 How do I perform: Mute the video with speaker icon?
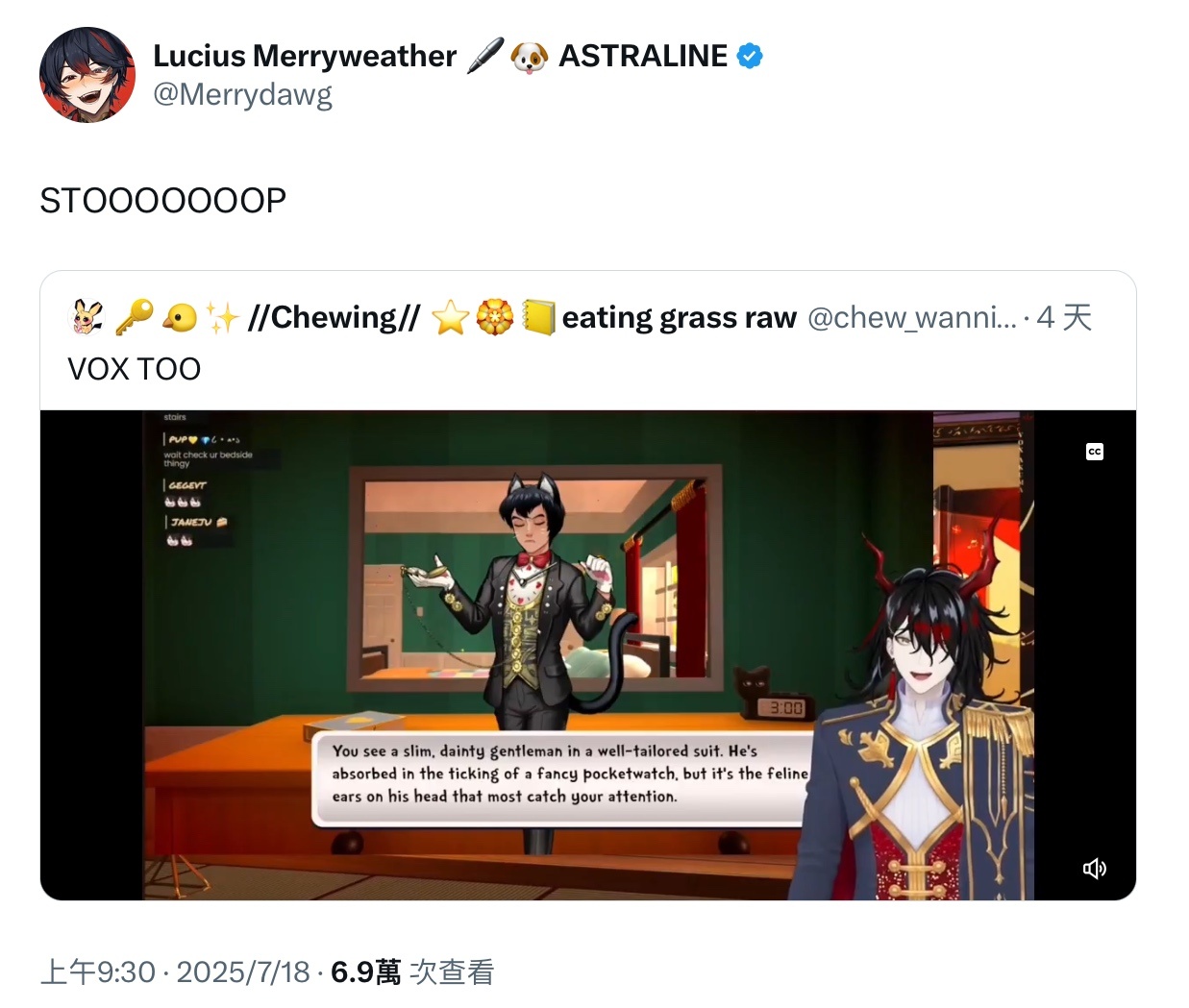click(1095, 869)
